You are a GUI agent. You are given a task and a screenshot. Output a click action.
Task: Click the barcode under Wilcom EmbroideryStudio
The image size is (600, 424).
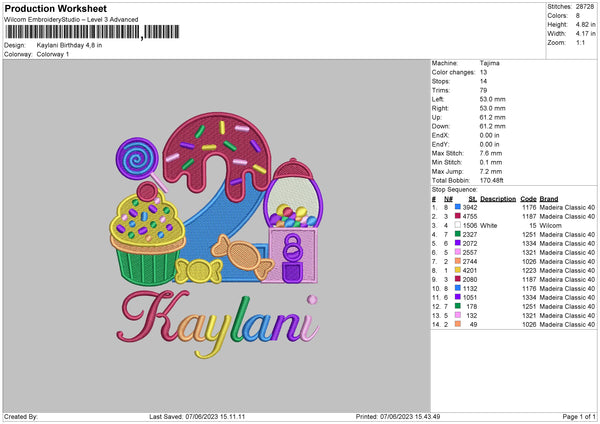(x=74, y=33)
